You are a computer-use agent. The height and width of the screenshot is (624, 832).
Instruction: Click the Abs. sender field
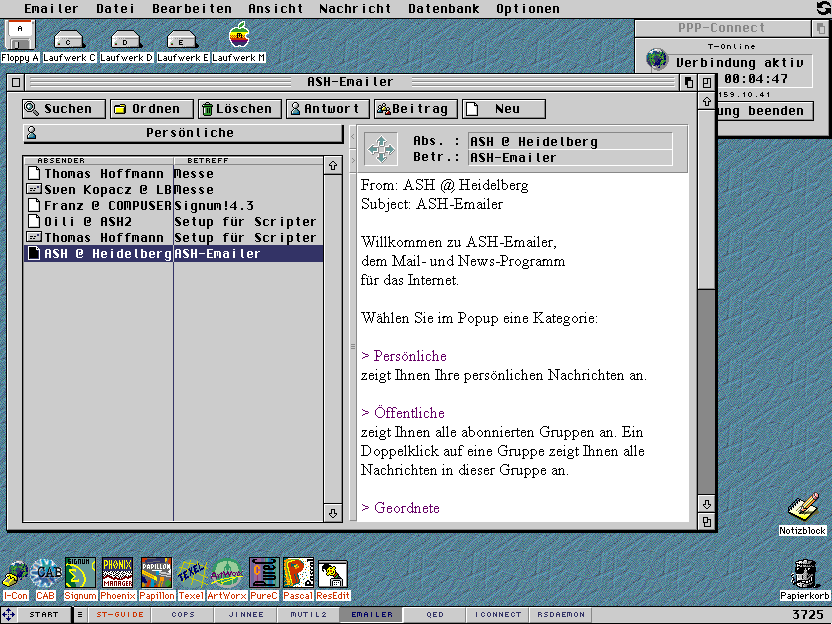(570, 142)
